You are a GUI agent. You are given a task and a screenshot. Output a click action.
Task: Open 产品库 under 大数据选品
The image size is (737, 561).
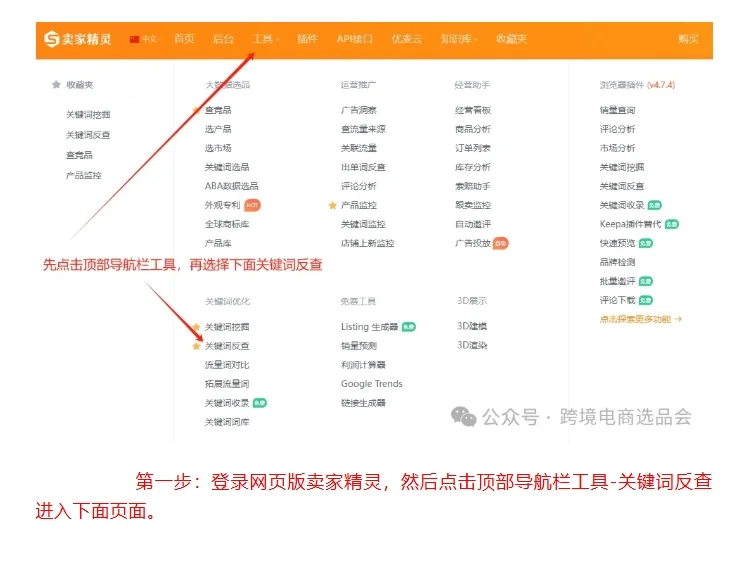(x=218, y=243)
